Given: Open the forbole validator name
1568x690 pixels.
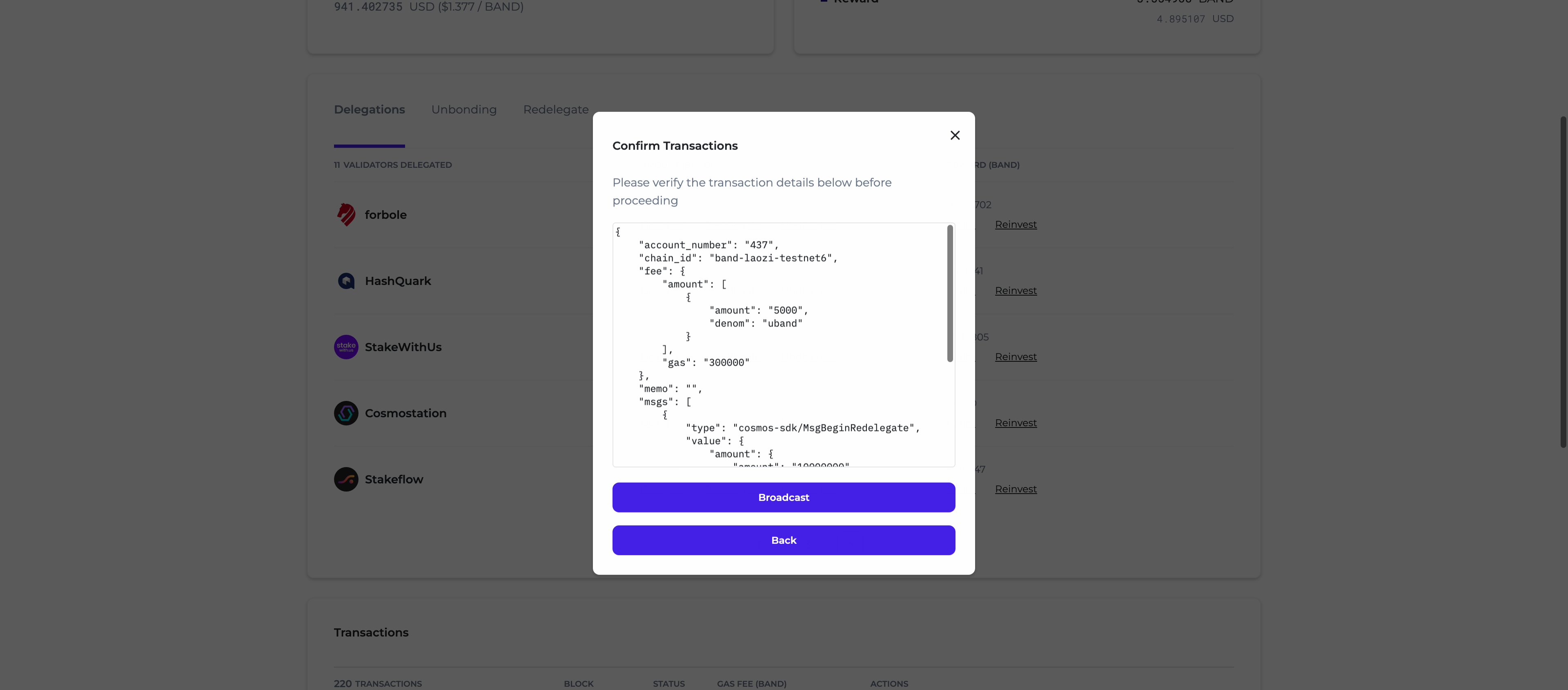Looking at the screenshot, I should coord(385,214).
